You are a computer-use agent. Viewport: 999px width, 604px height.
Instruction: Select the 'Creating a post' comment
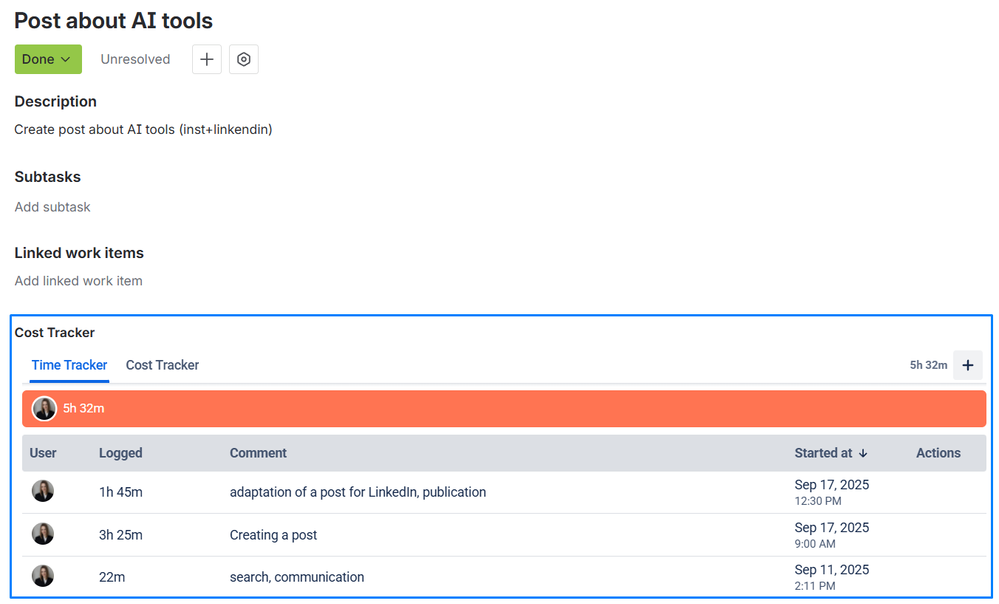(x=273, y=535)
